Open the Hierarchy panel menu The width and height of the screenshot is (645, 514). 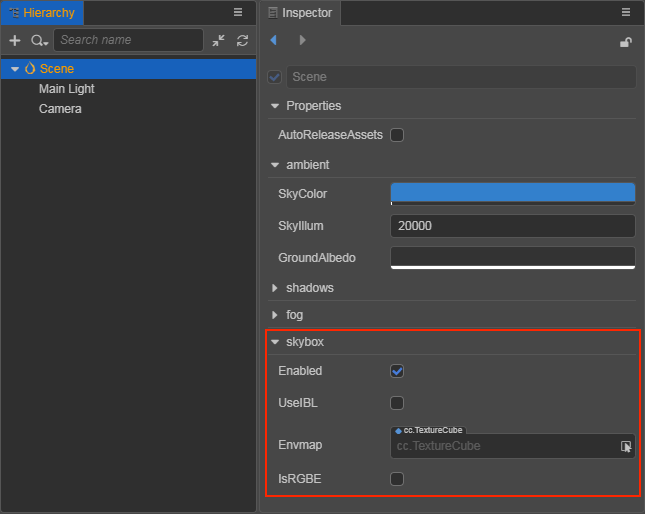tap(238, 12)
